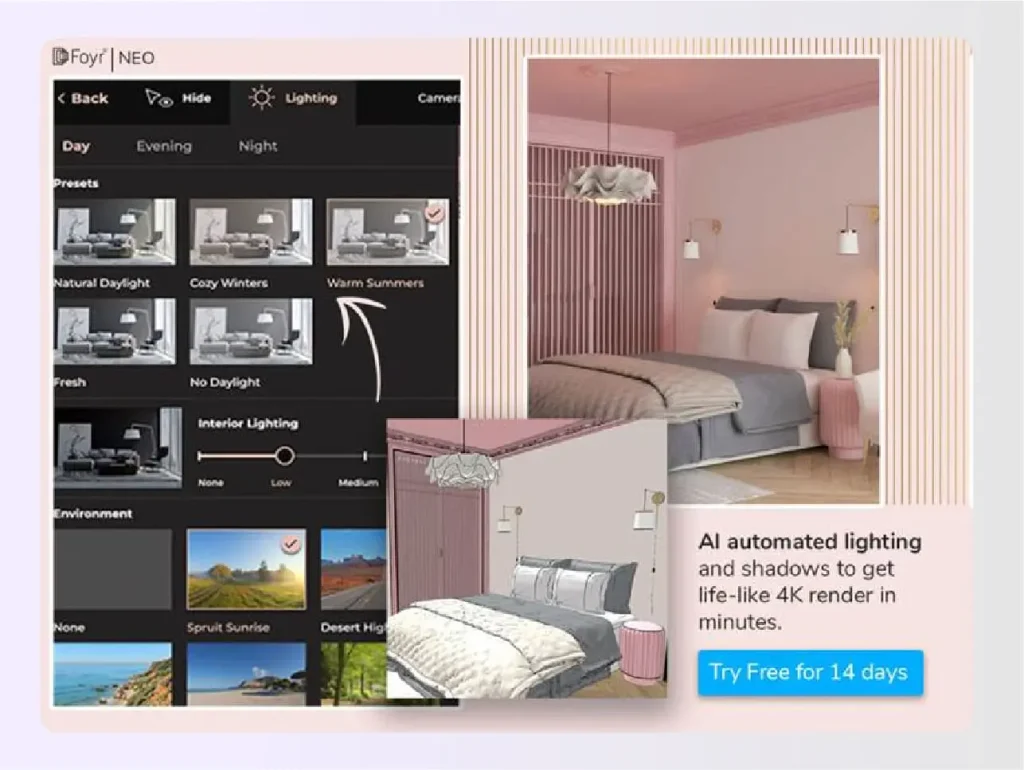
Task: Open the rendered pink bedroom image
Action: point(703,281)
